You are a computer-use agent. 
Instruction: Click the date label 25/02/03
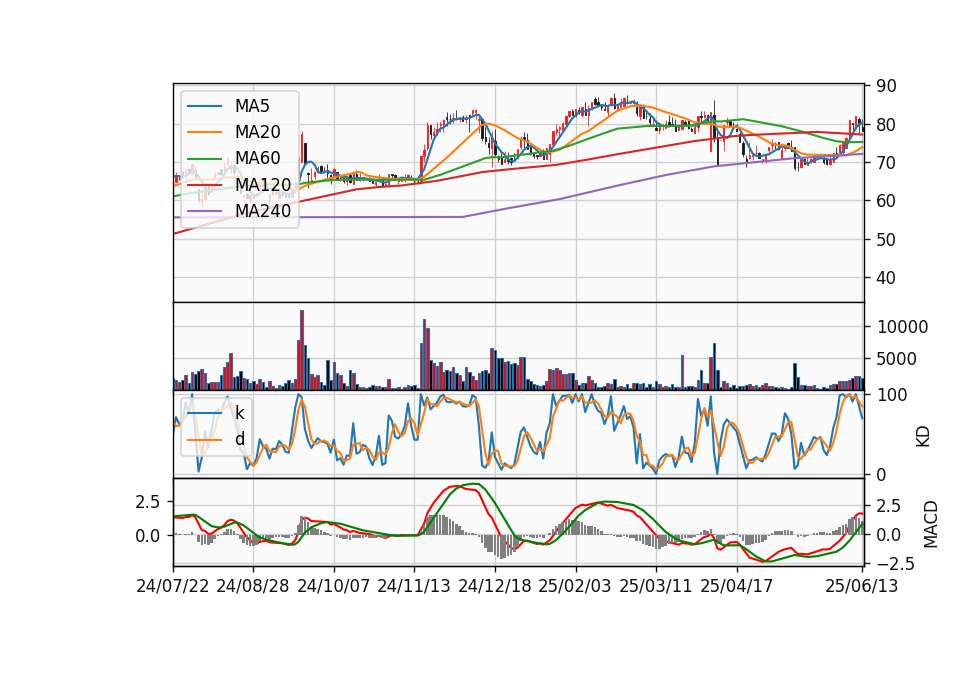tap(575, 586)
